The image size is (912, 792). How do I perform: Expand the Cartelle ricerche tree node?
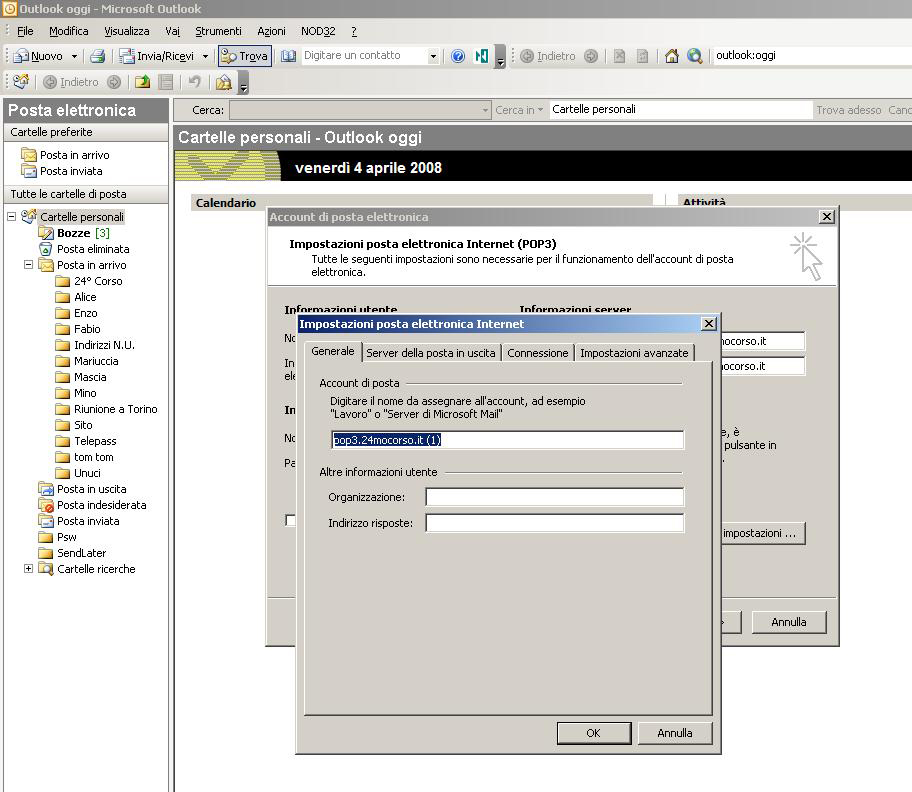click(x=28, y=569)
